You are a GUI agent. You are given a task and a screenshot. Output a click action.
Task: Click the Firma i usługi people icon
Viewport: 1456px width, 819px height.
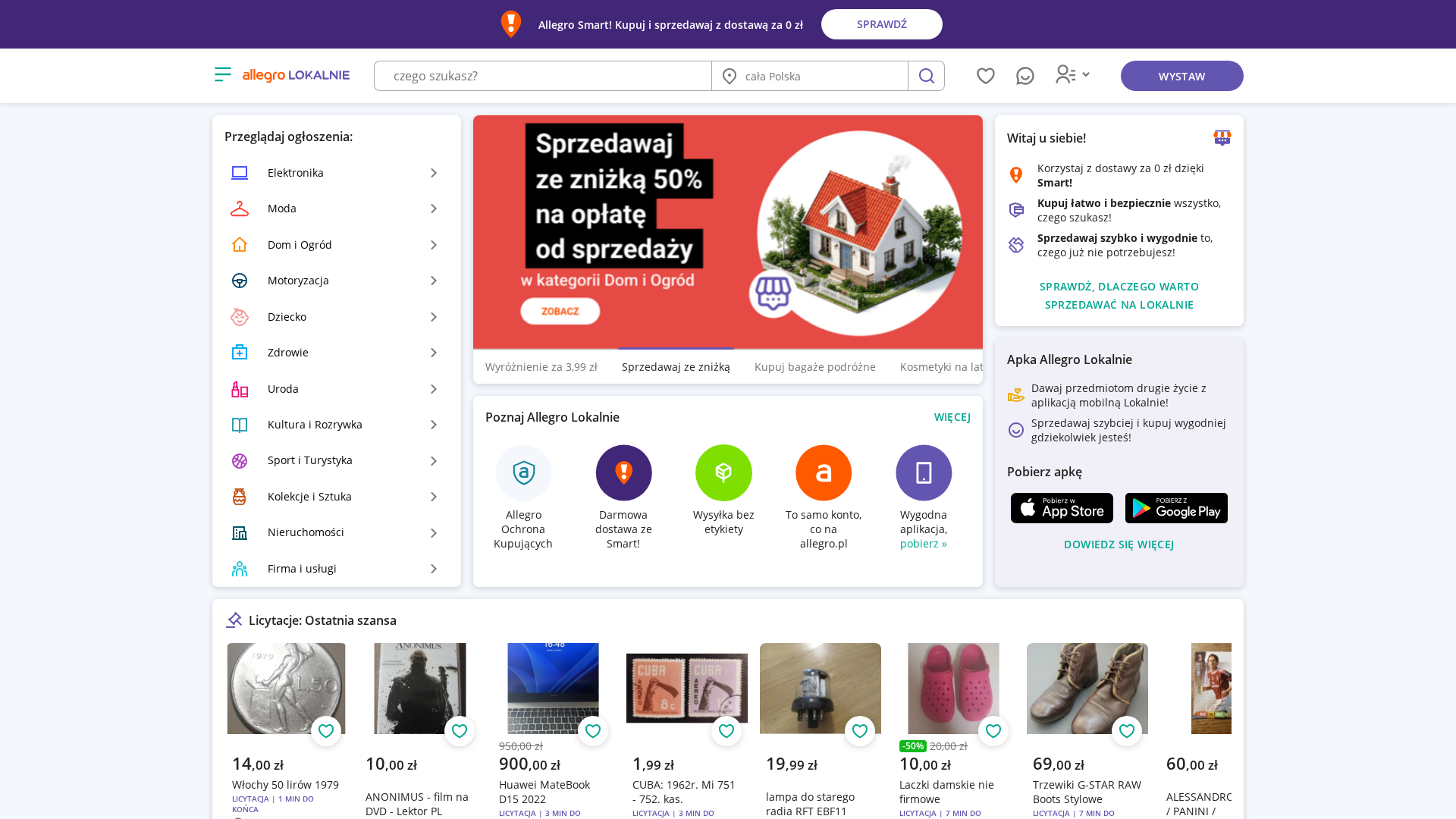pyautogui.click(x=240, y=569)
